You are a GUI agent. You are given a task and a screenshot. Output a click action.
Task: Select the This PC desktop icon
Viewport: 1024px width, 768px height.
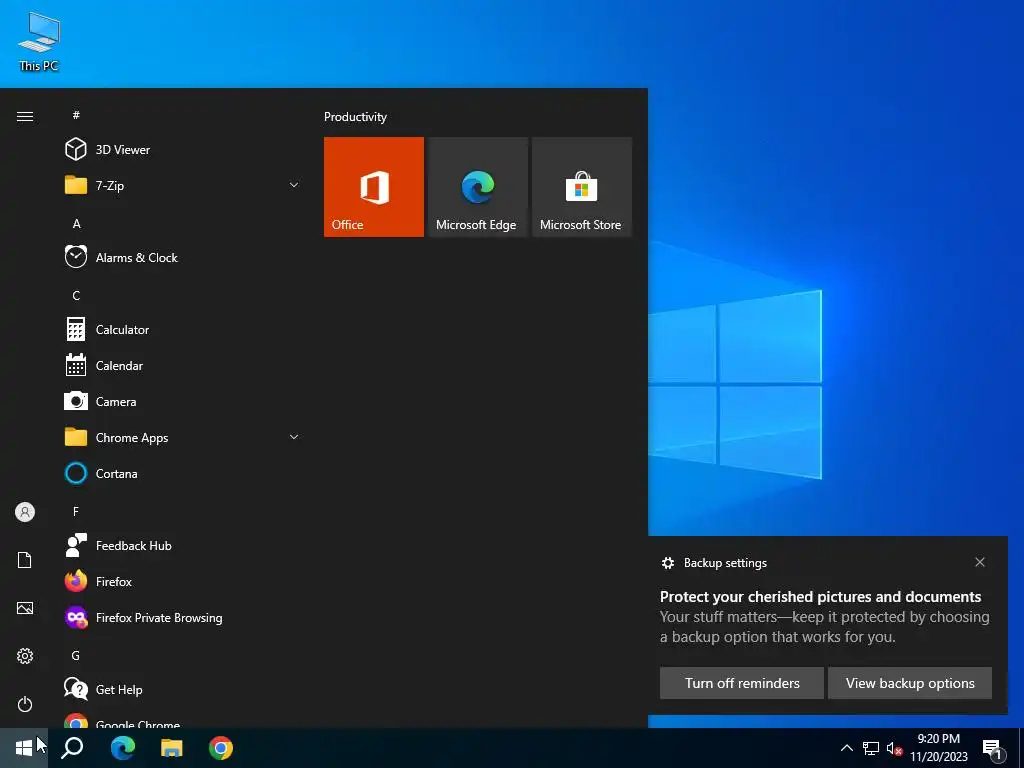(x=39, y=41)
